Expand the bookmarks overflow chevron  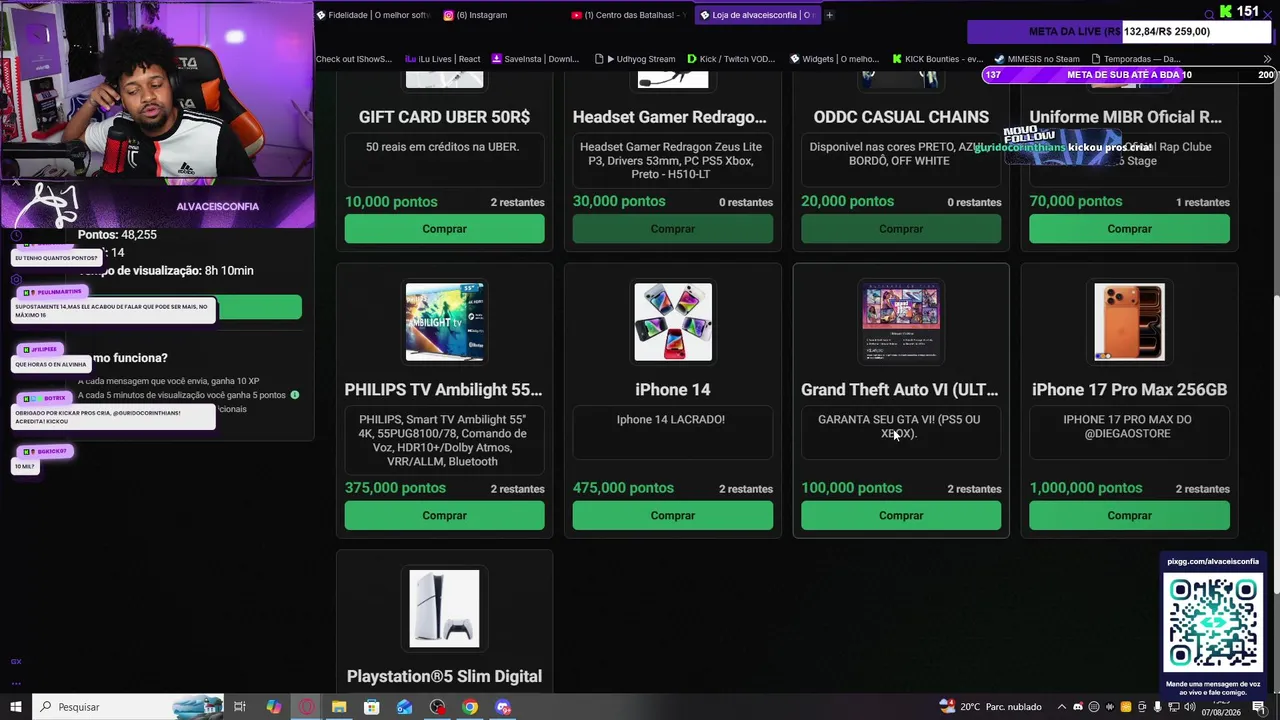[1268, 59]
